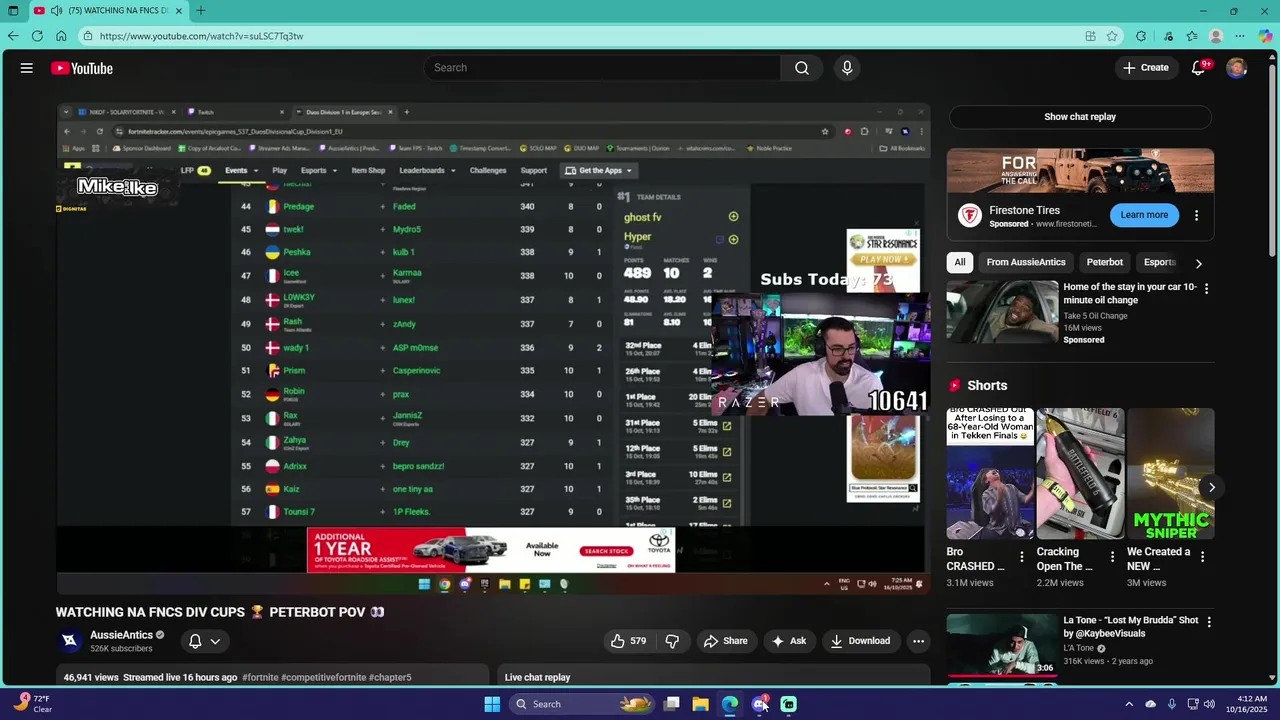Click the Share button
Screen dimensions: 1280x720
[726, 641]
